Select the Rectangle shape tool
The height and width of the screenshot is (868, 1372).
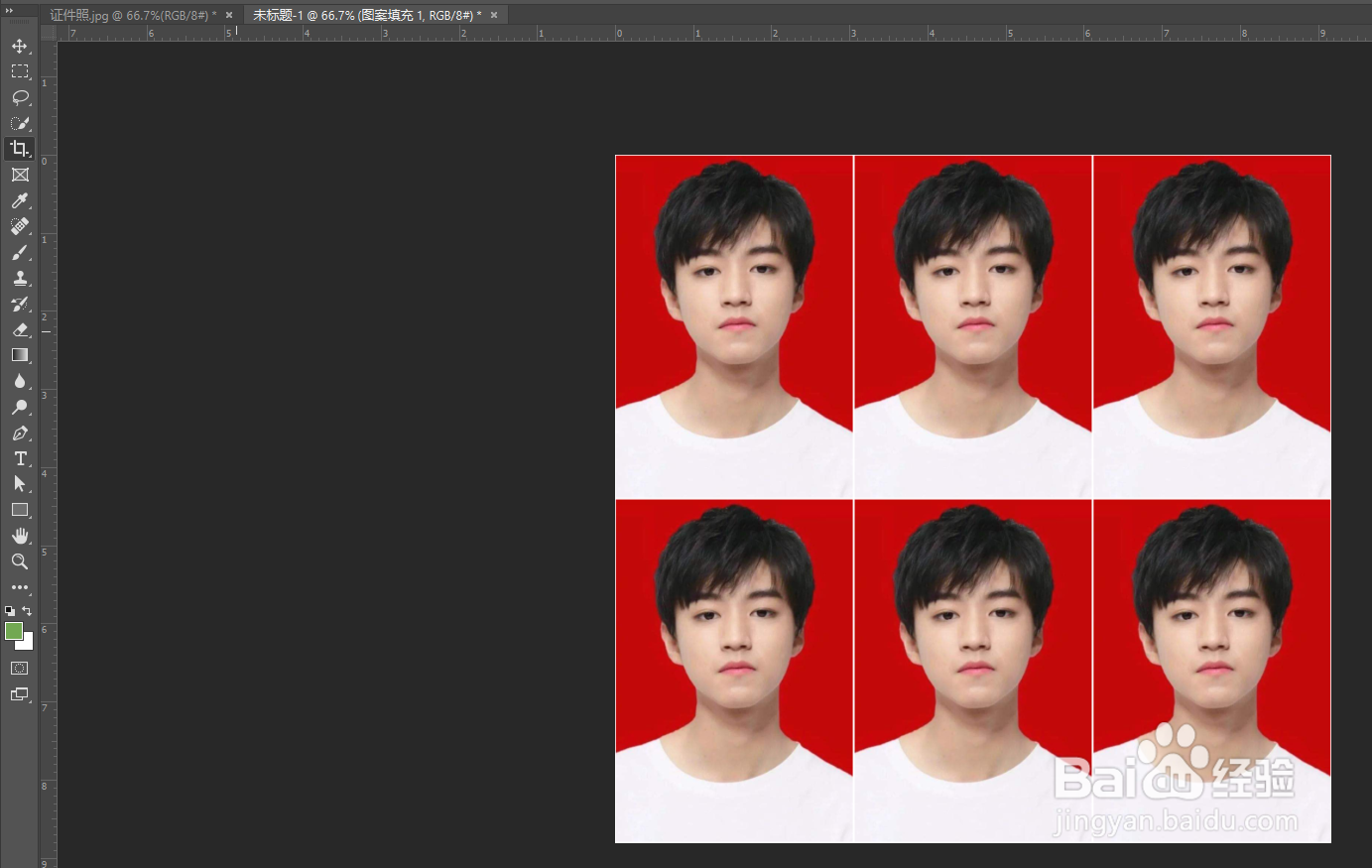click(x=20, y=510)
